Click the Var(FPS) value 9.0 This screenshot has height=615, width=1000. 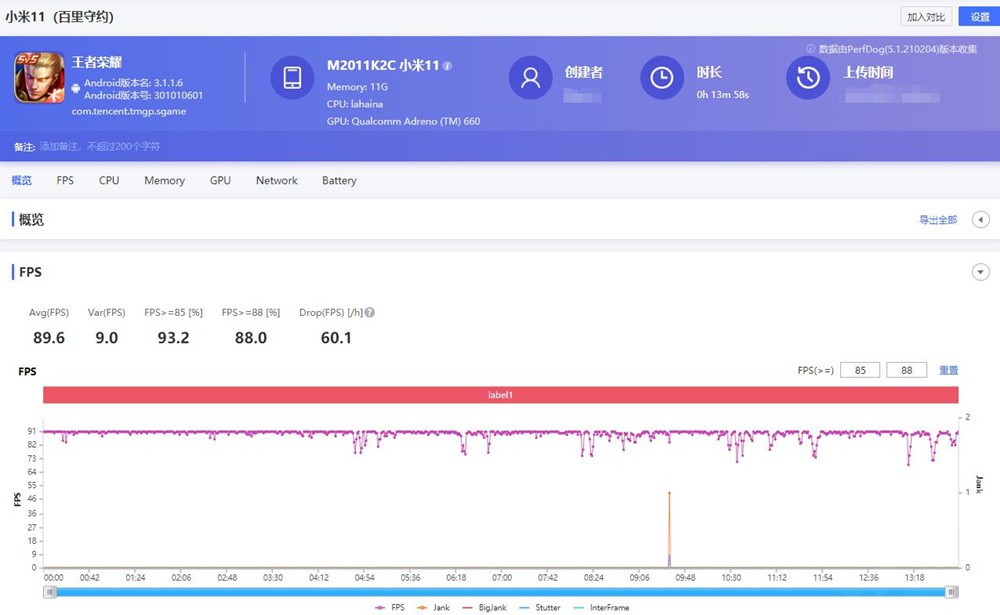coord(107,338)
